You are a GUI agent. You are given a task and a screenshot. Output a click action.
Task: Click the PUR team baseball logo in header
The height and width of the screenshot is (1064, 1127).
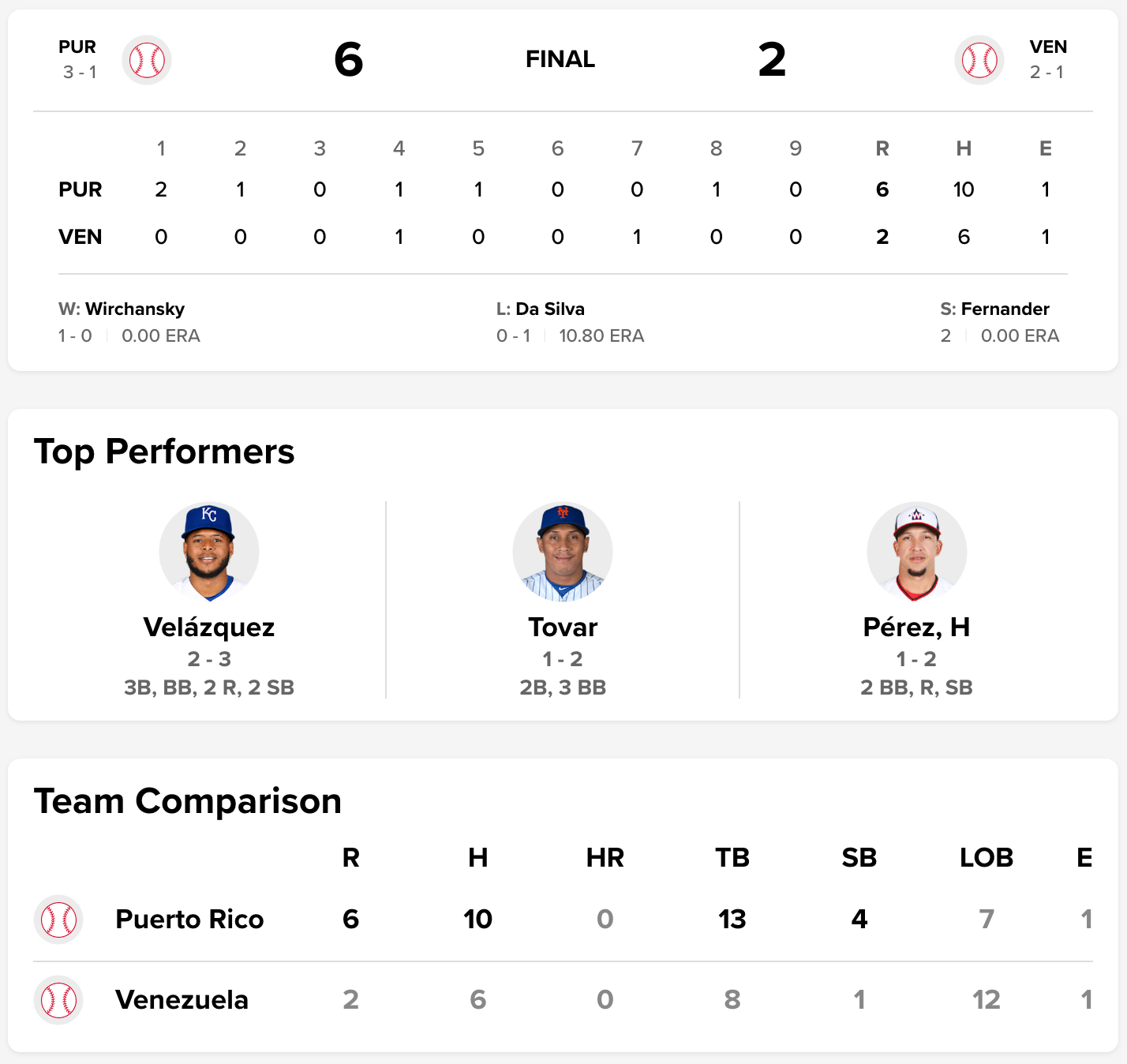[x=147, y=60]
